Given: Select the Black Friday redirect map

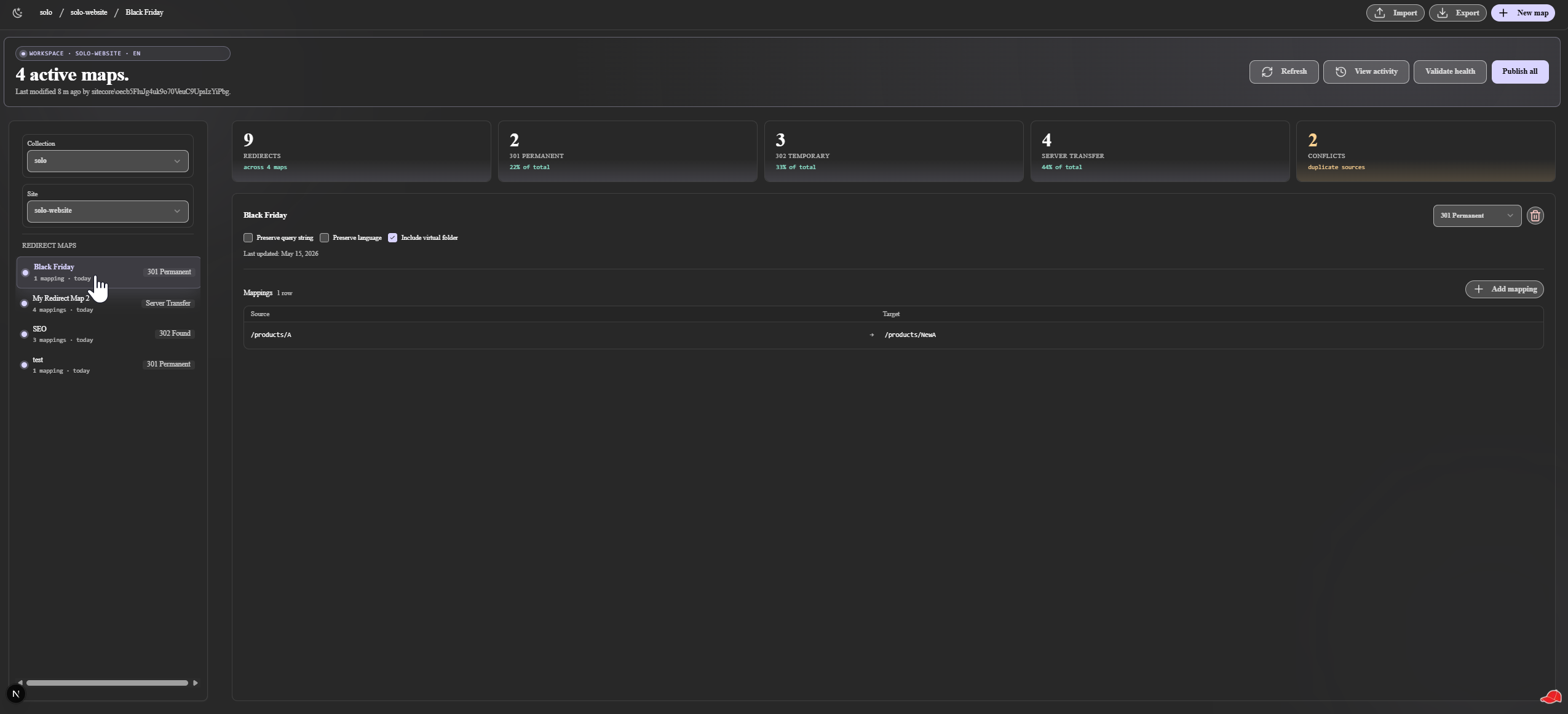Looking at the screenshot, I should [x=108, y=272].
